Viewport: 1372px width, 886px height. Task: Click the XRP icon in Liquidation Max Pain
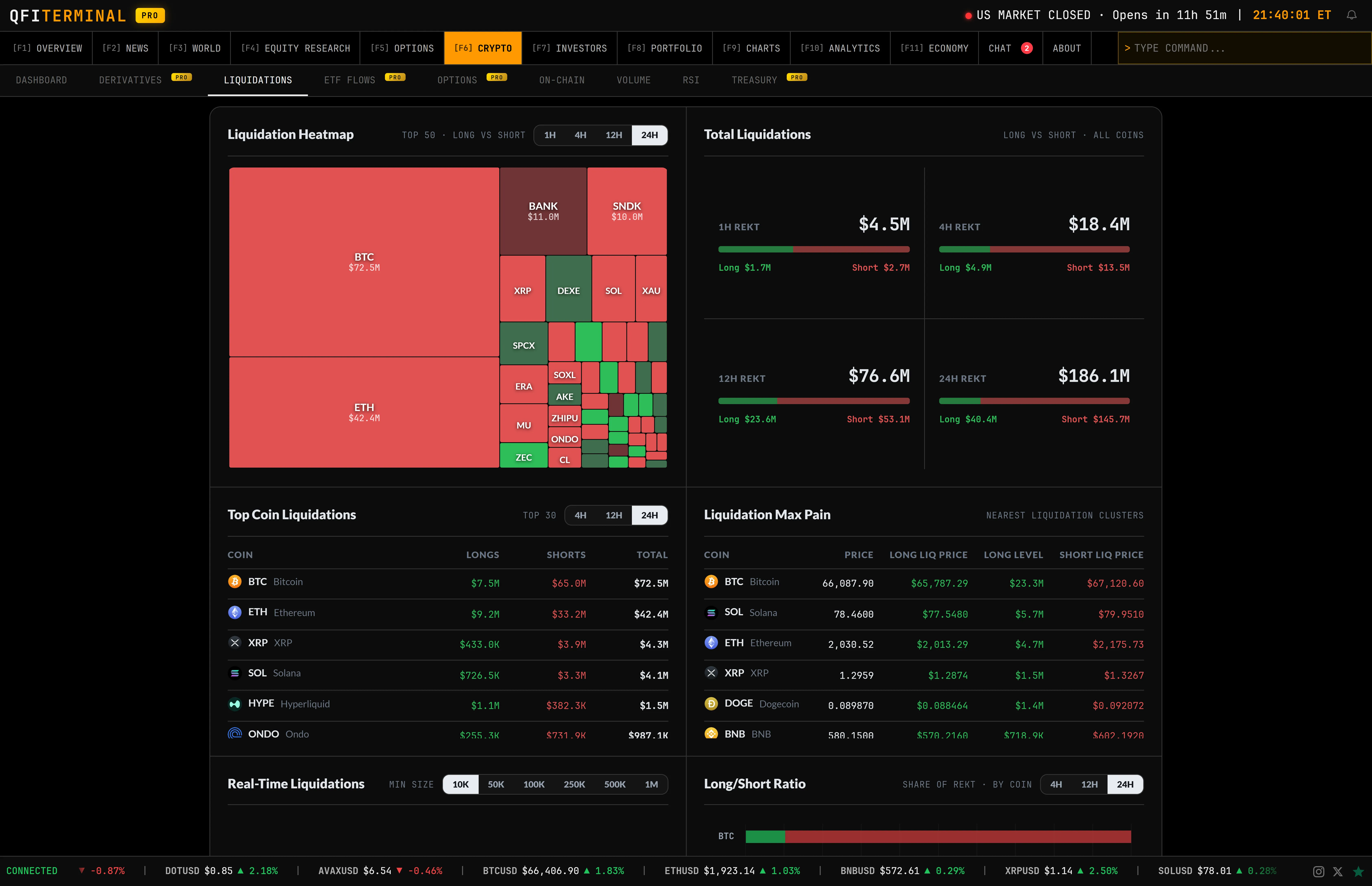(x=711, y=673)
